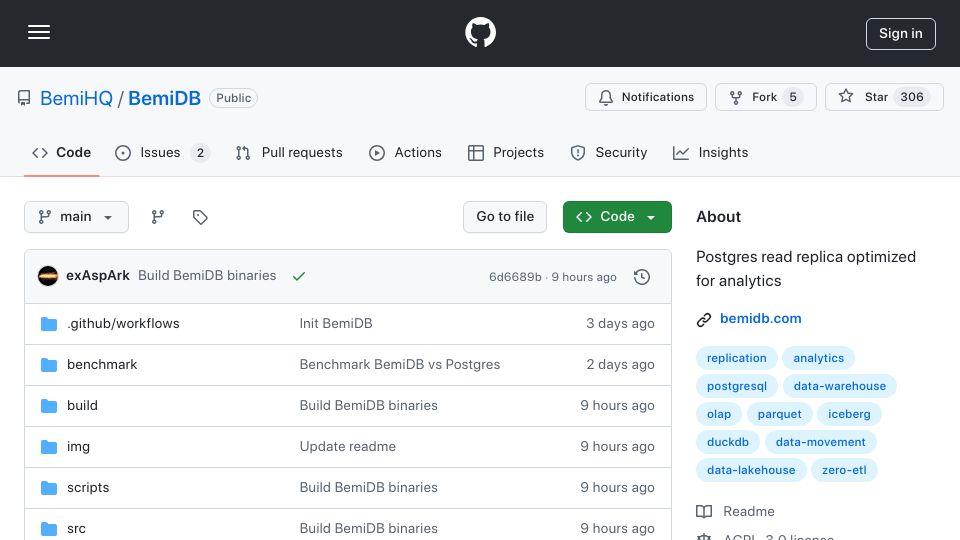
Task: Select the olap topic tag
Action: click(719, 414)
